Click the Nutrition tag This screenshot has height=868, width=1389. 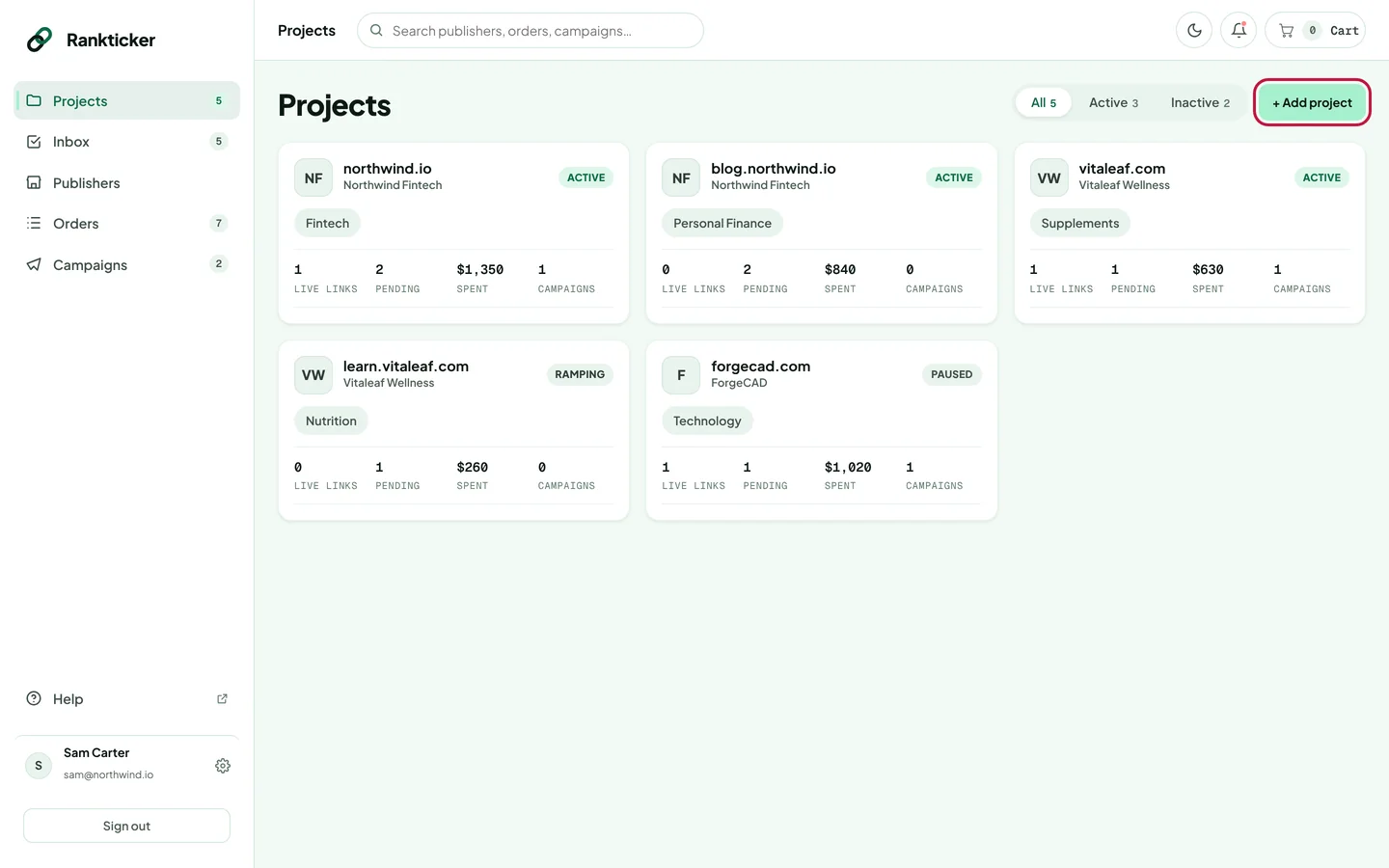pyautogui.click(x=331, y=420)
